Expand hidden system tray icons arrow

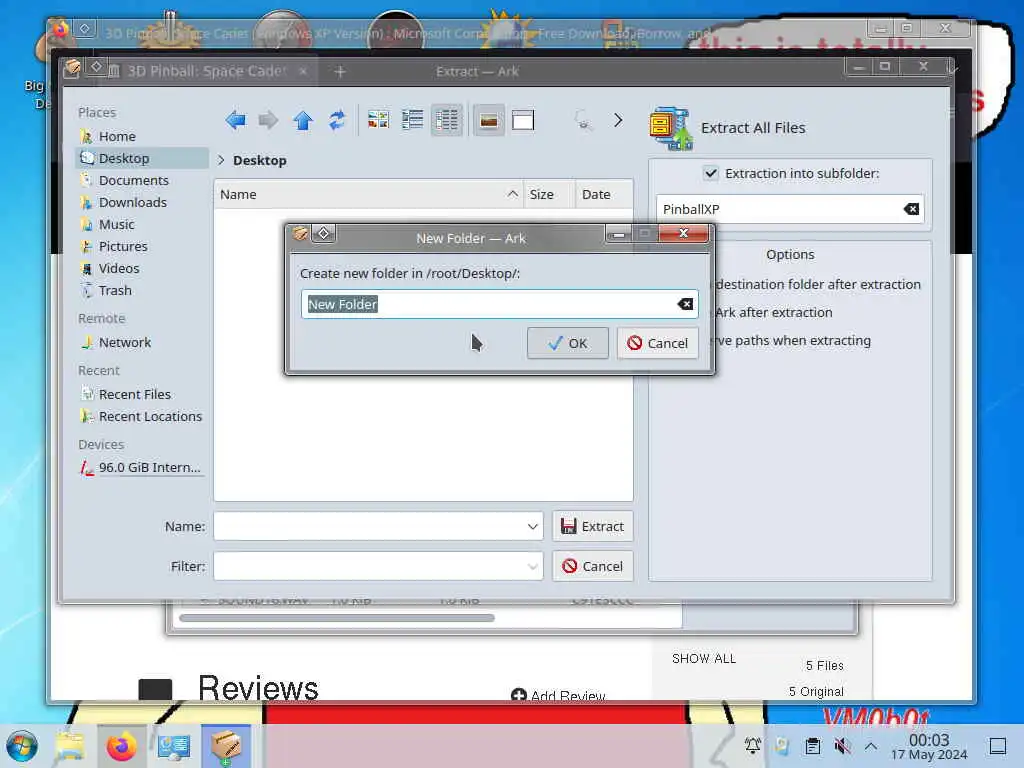point(871,746)
